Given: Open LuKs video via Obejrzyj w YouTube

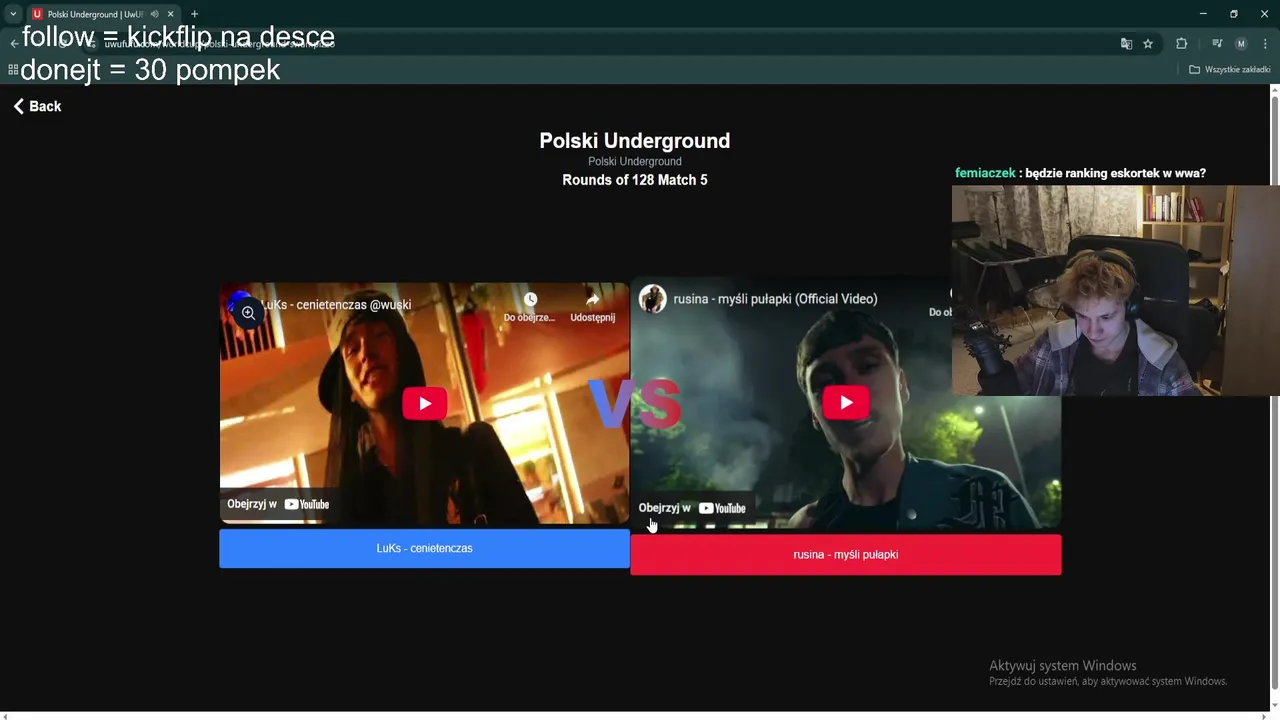Looking at the screenshot, I should (278, 504).
